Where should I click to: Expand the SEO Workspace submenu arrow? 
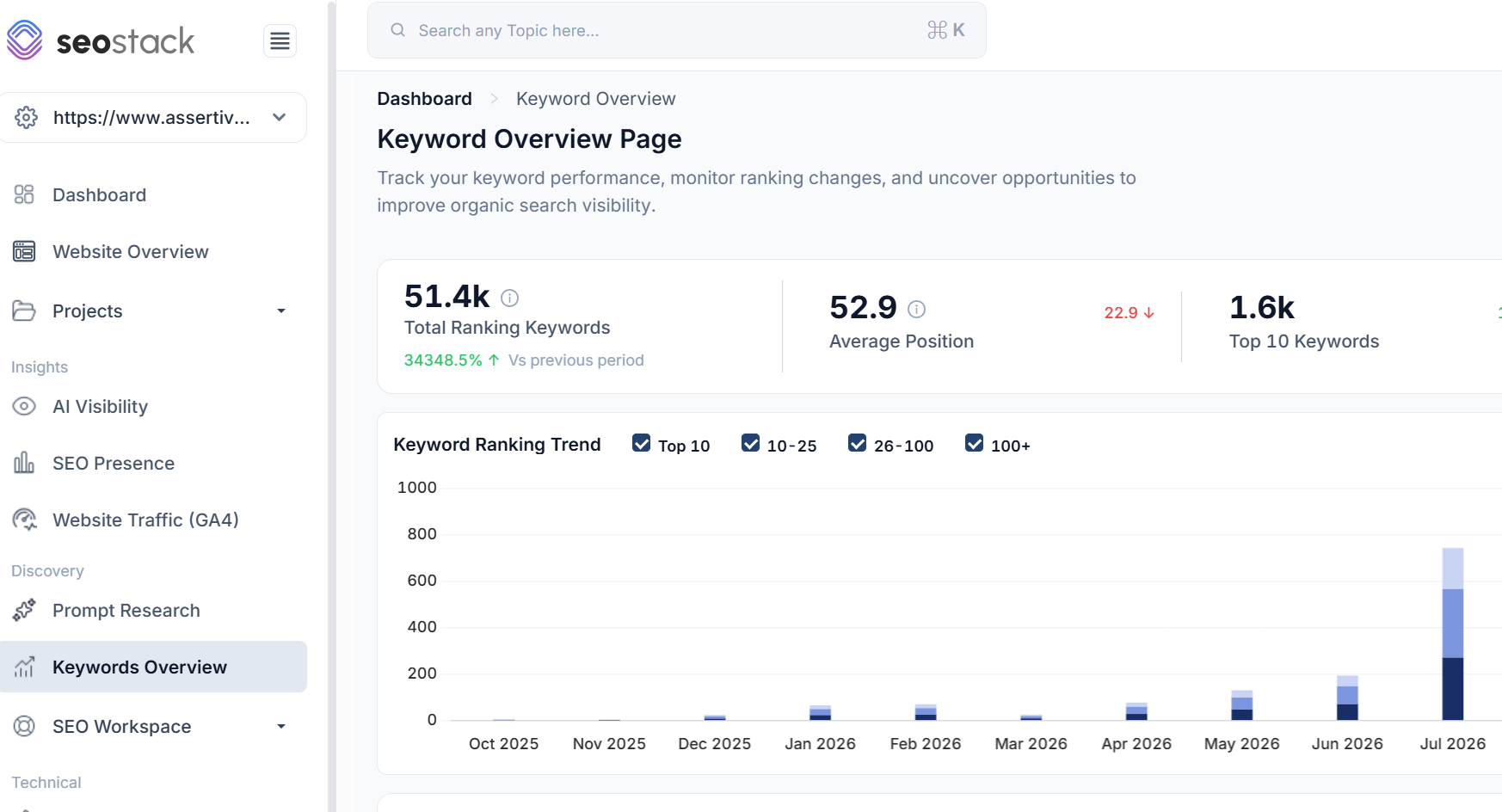(280, 727)
